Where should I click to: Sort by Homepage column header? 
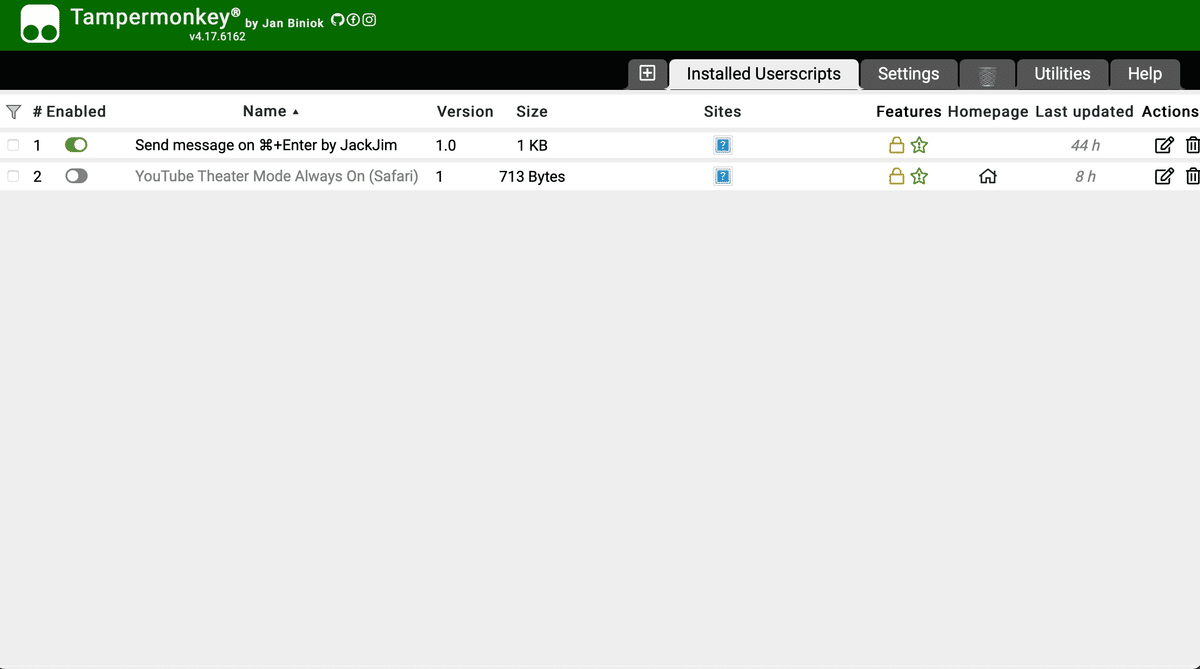[988, 112]
